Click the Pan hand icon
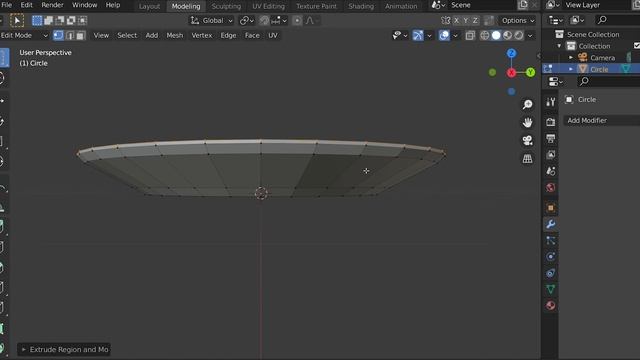This screenshot has height=360, width=640. click(x=527, y=122)
